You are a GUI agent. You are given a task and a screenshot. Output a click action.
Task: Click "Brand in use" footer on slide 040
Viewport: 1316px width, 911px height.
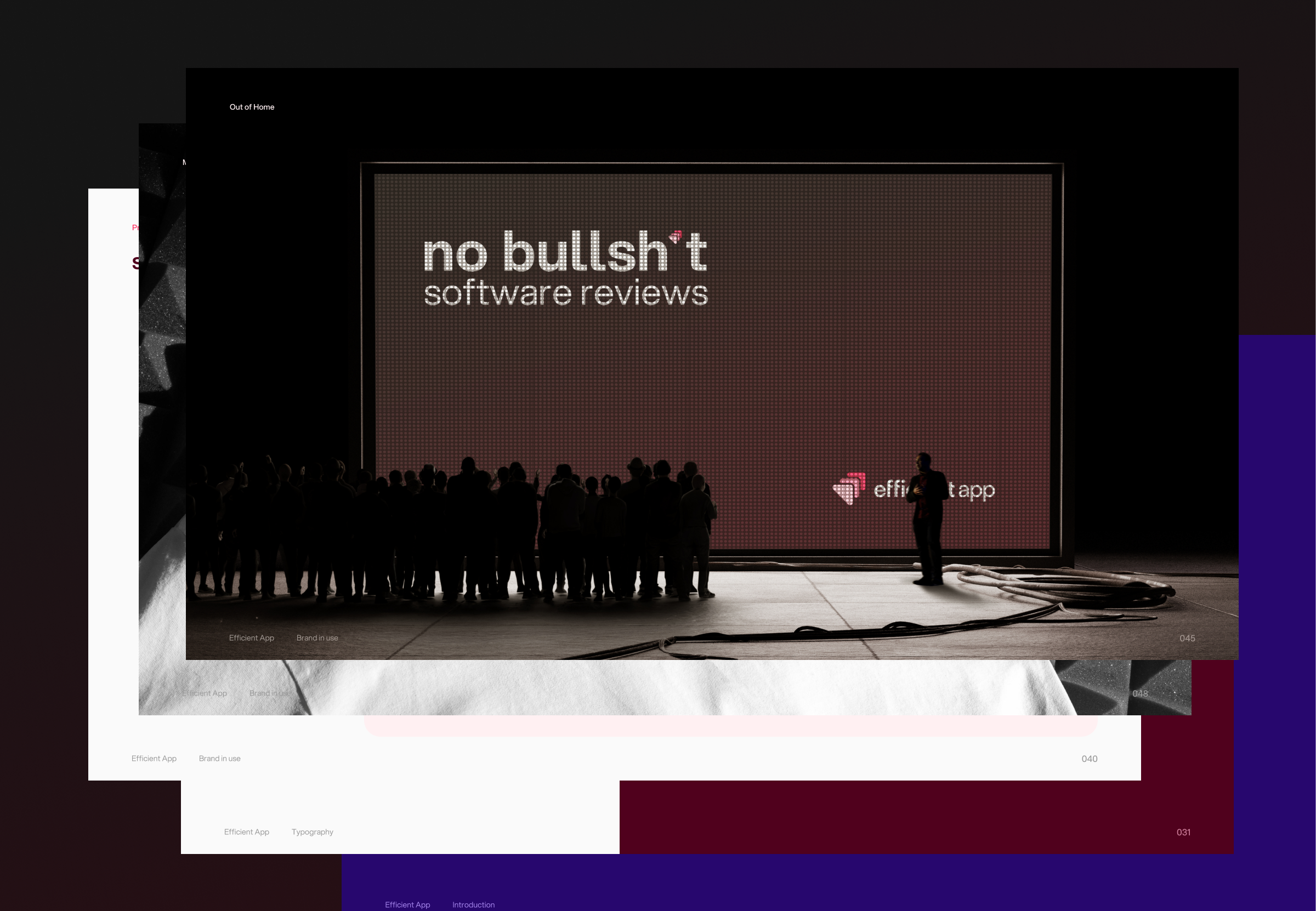219,759
